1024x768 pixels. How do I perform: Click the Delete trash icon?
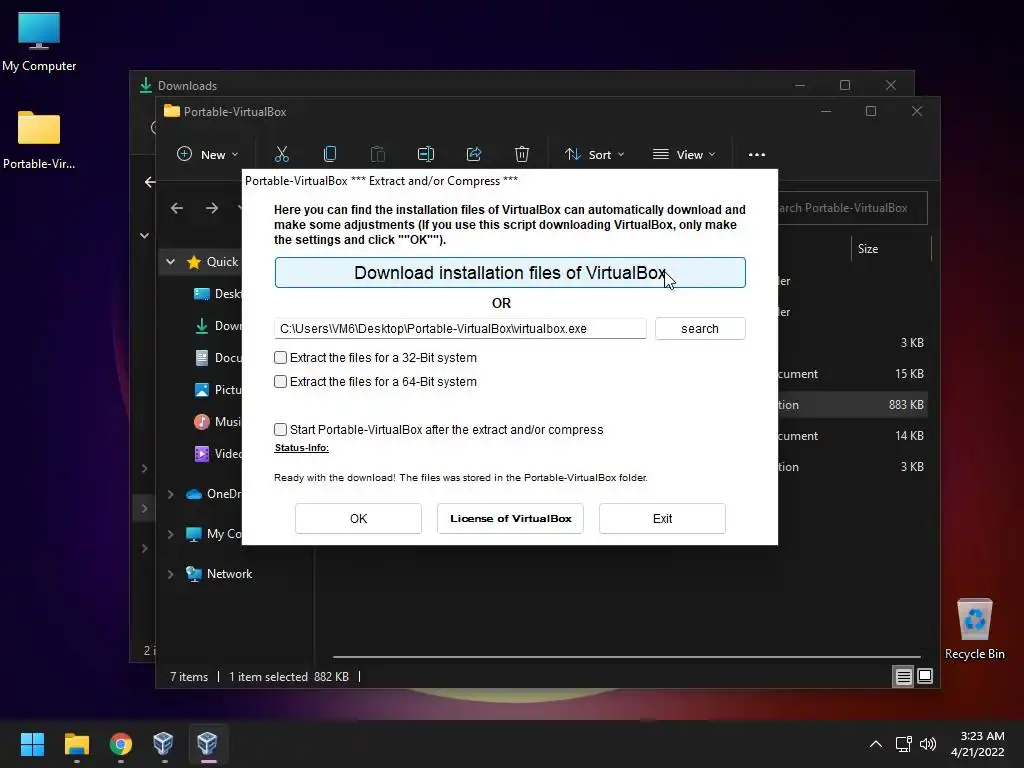(x=521, y=154)
